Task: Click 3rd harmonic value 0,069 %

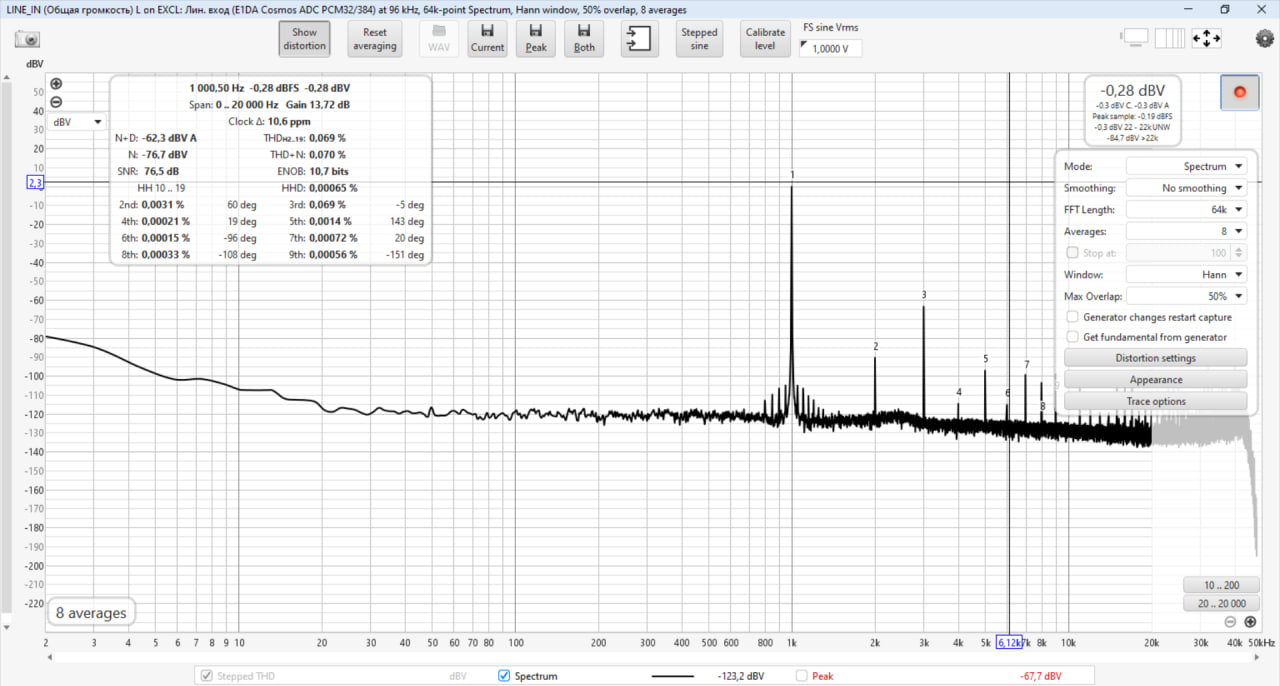Action: click(328, 204)
